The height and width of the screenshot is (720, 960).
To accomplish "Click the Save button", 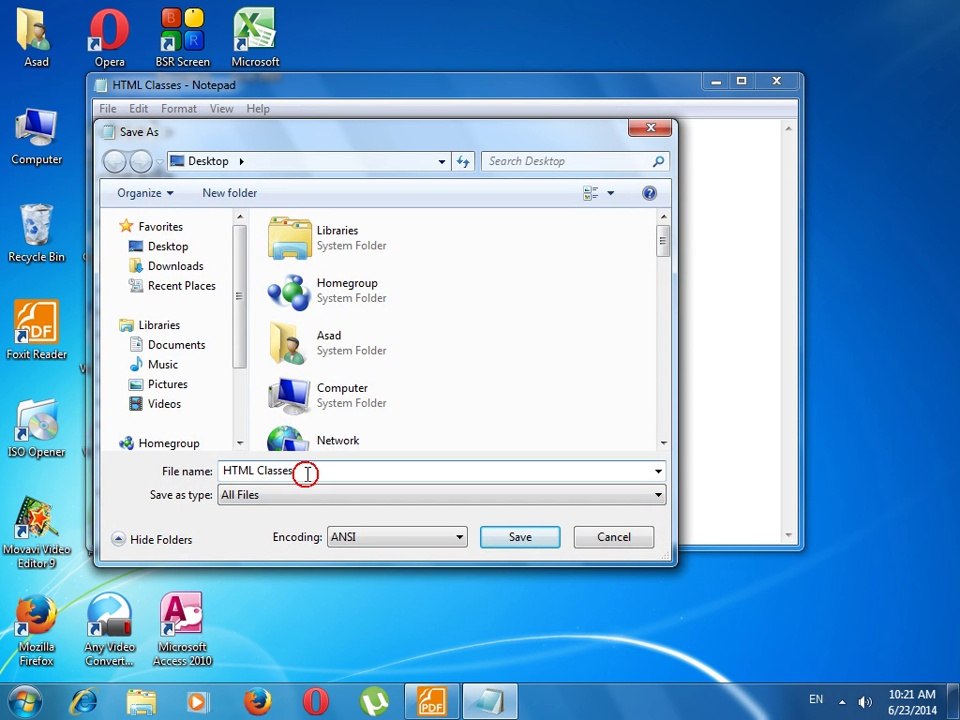I will (520, 537).
